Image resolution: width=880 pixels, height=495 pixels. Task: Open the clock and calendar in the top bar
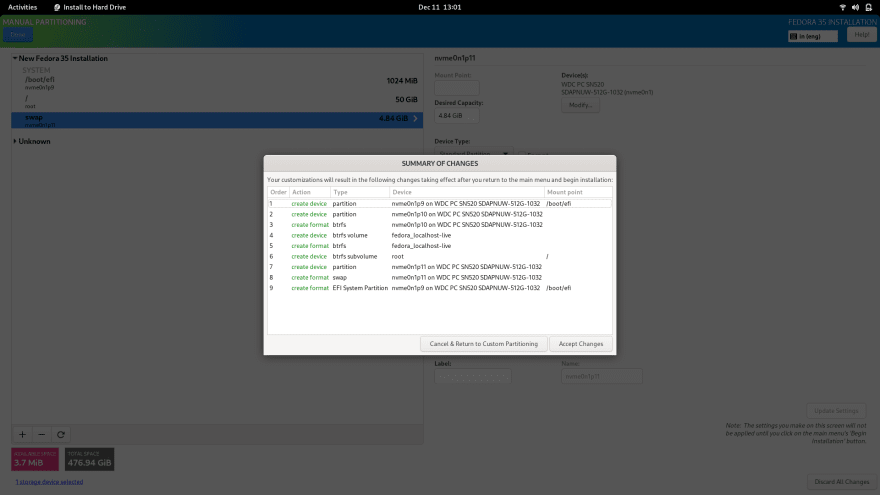pos(439,7)
